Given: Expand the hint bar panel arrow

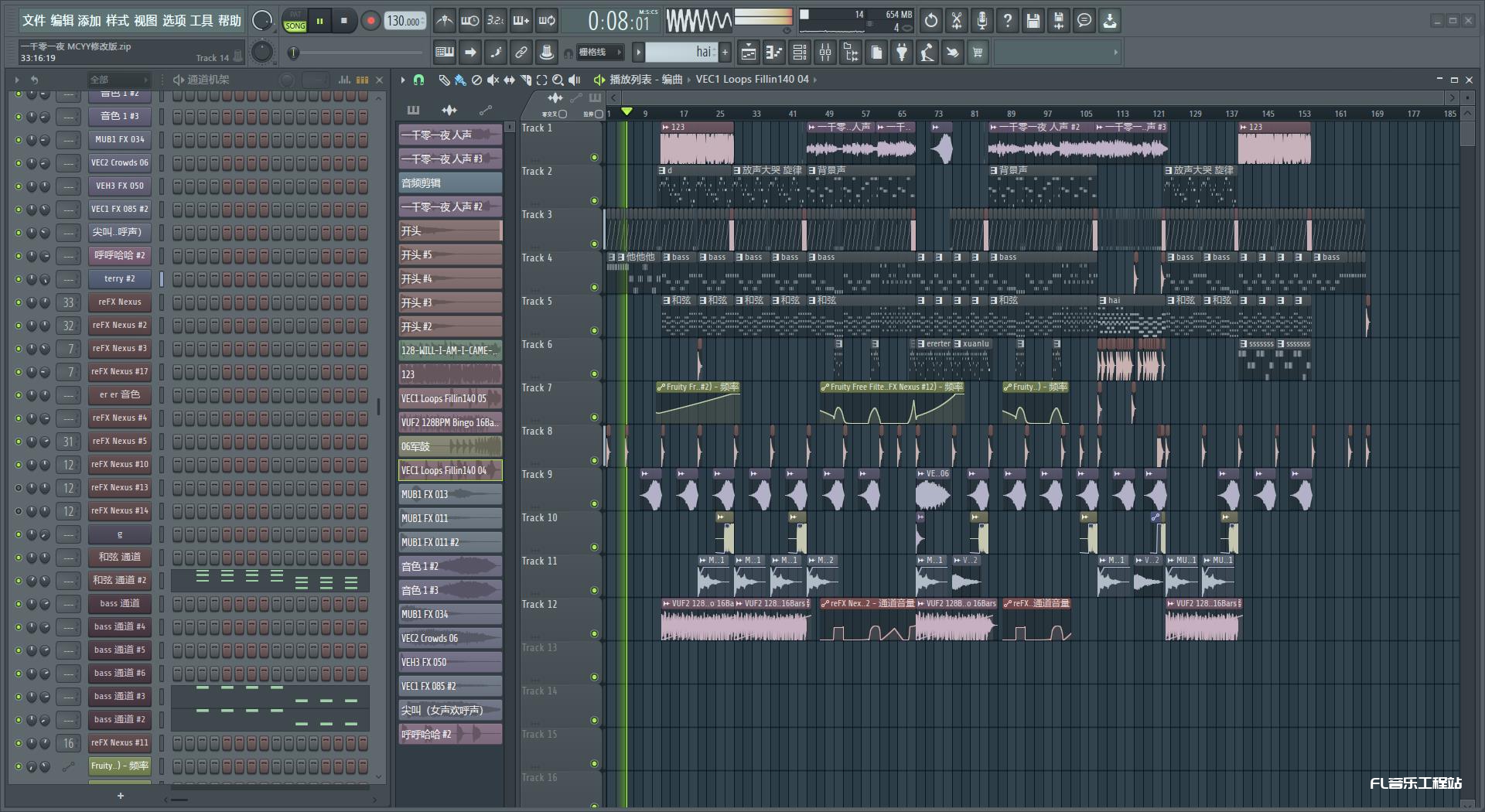Looking at the screenshot, I should click(1115, 53).
